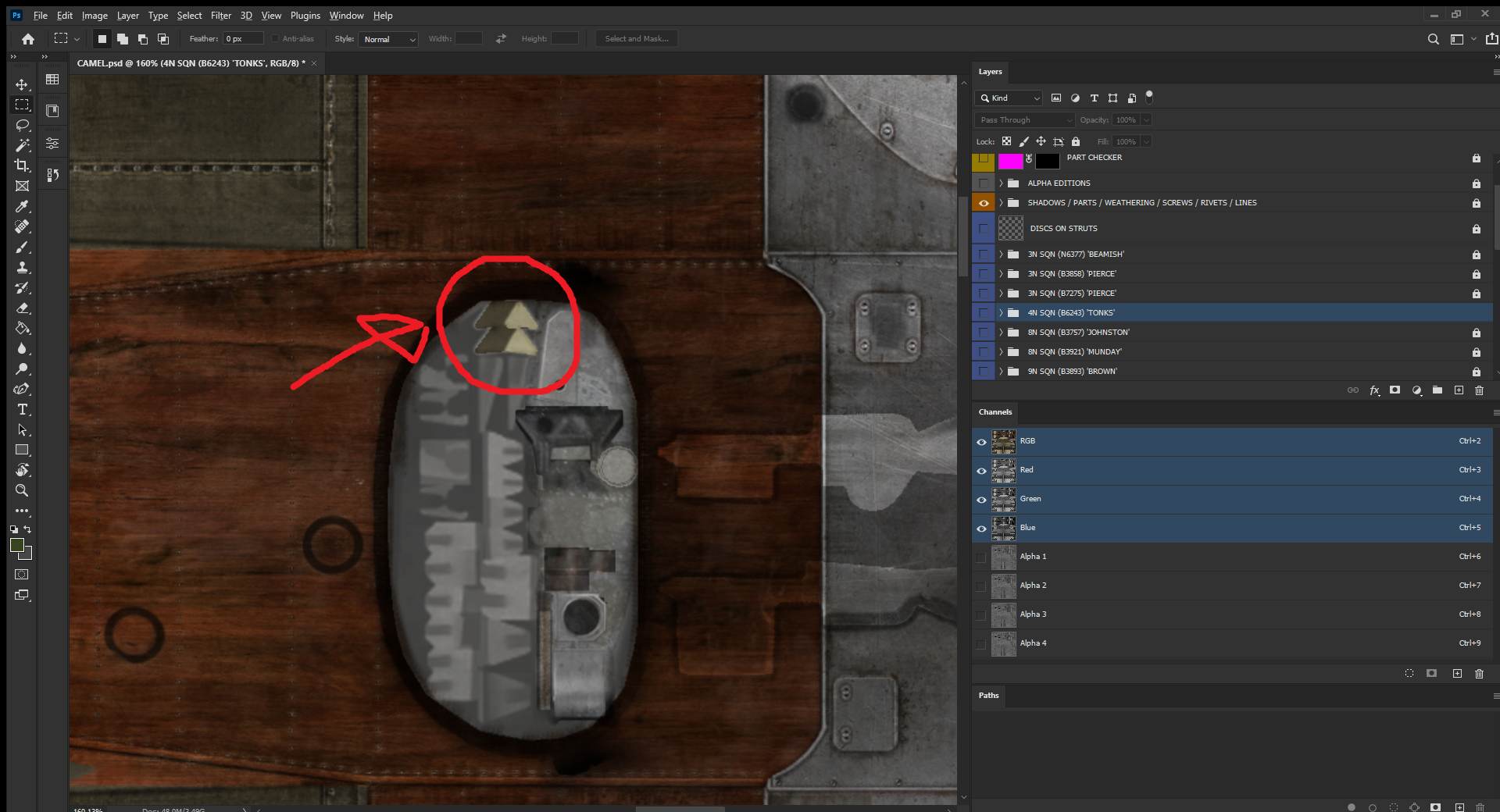Hide the SHADOWS / PARTS / WEATHERING layer group

(x=983, y=203)
